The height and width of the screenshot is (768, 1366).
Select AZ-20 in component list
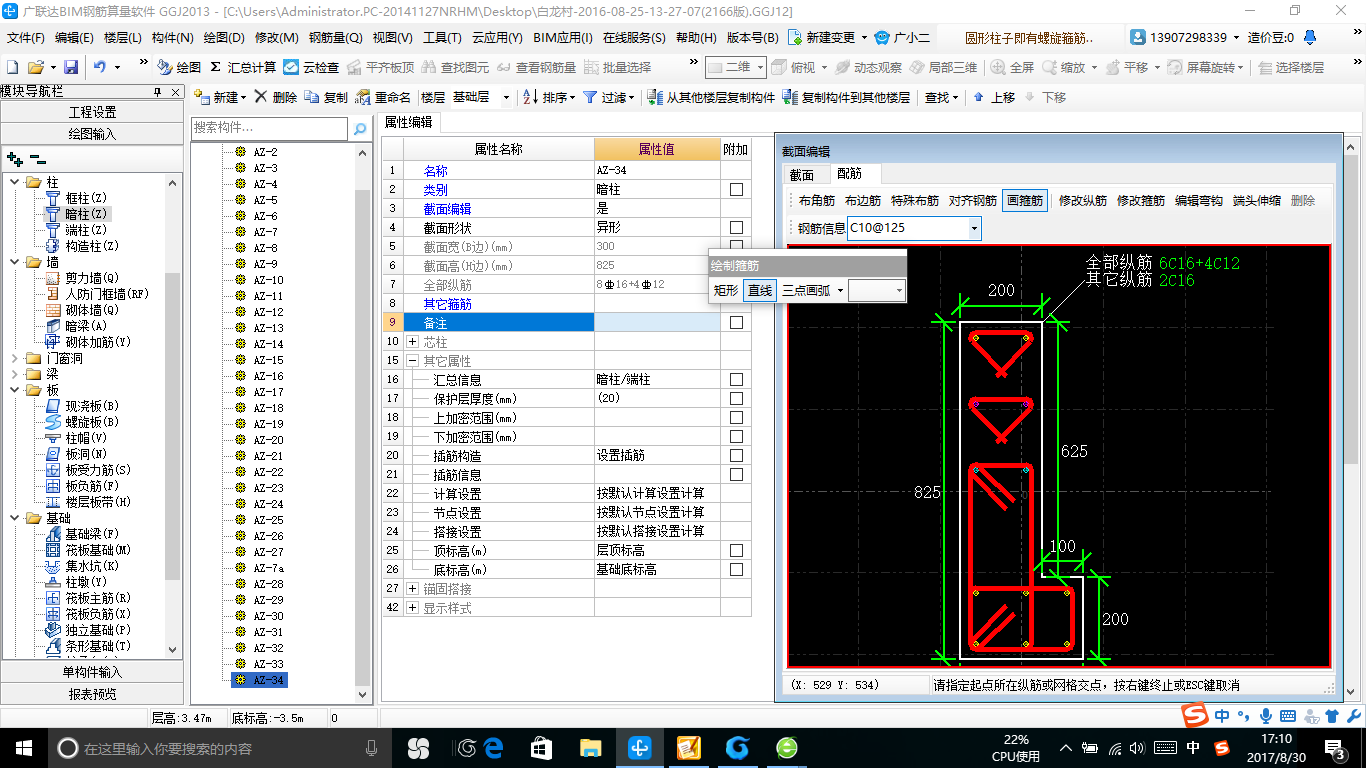tap(267, 439)
